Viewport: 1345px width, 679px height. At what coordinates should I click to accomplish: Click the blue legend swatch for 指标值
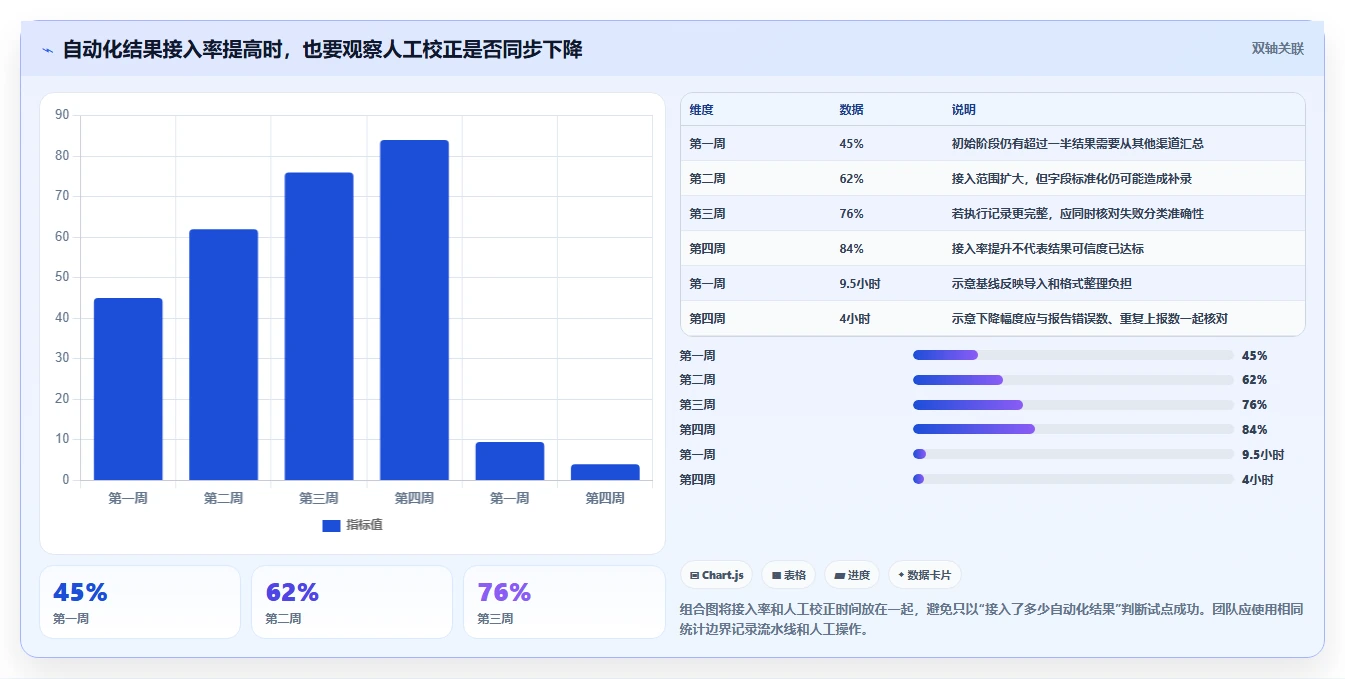point(331,526)
